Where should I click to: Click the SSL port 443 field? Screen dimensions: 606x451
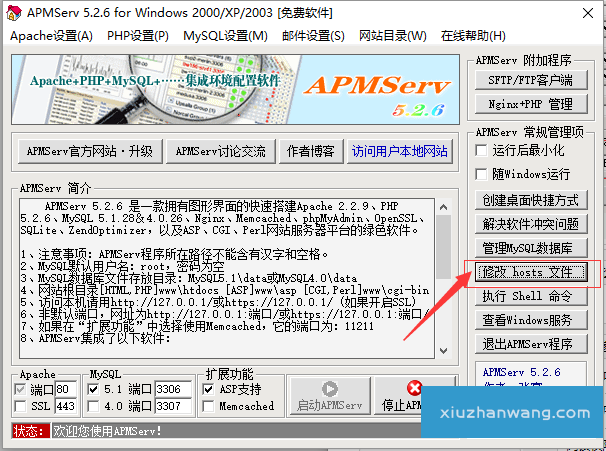[x=66, y=406]
